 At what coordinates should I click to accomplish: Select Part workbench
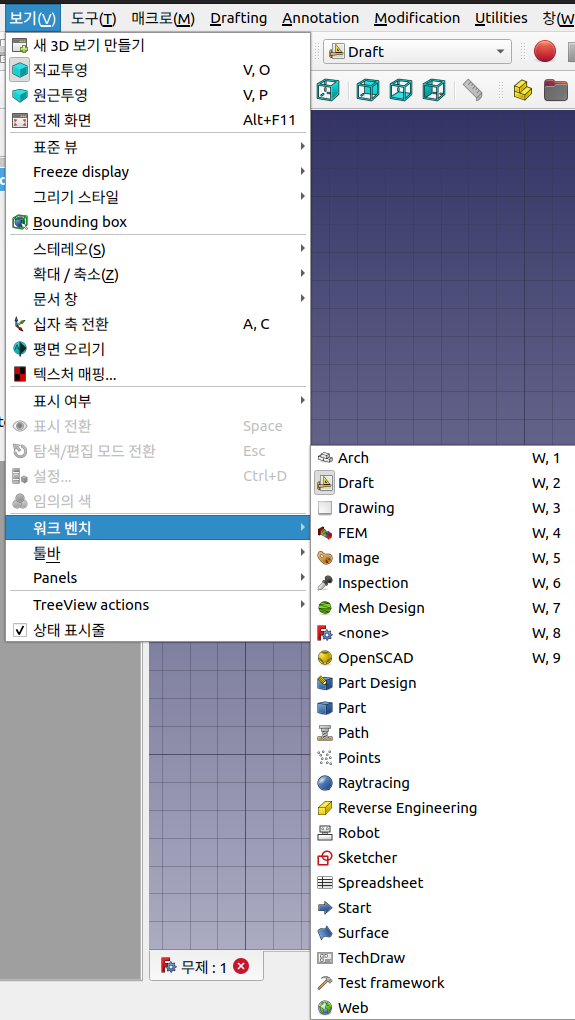pyautogui.click(x=442, y=708)
